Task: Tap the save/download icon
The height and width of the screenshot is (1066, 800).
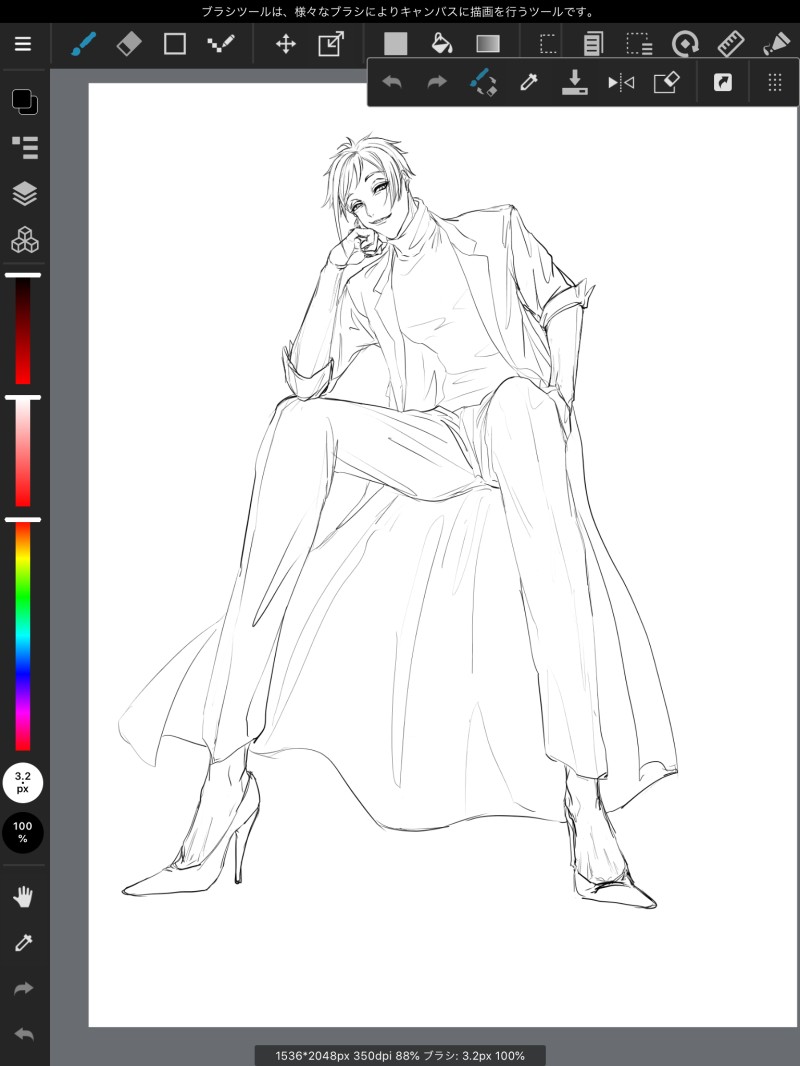Action: (x=574, y=82)
